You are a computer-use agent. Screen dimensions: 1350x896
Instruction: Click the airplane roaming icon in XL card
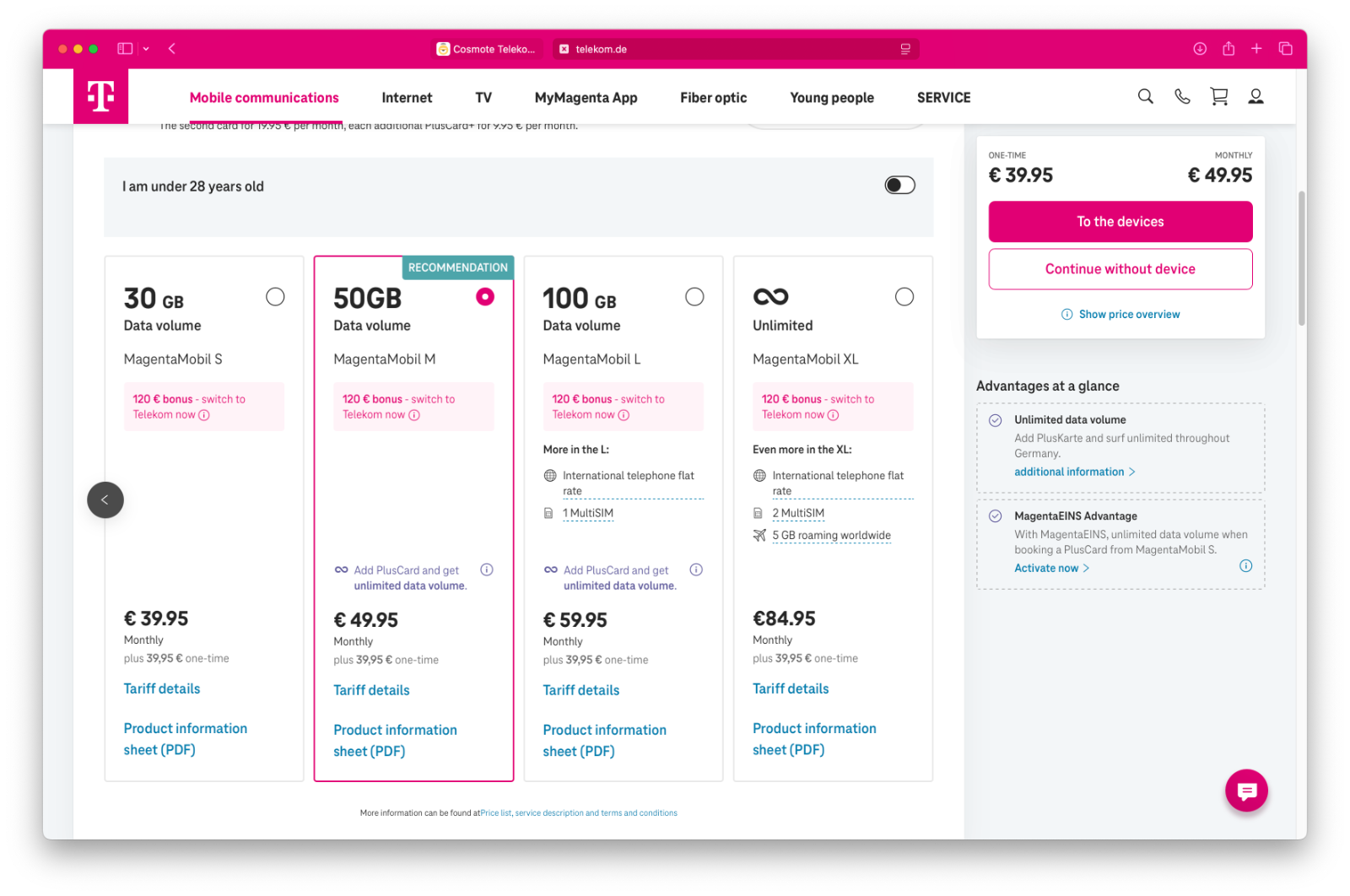759,535
